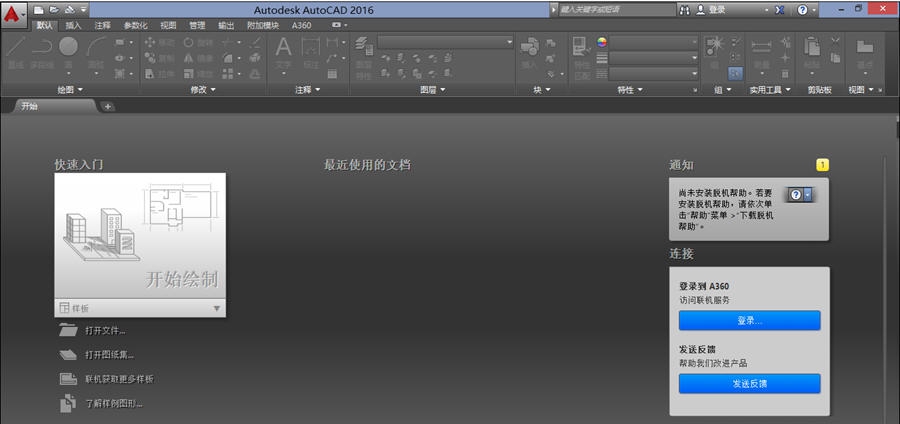Viewport: 900px width, 424px height.
Task: Open the AutoCAD application menu (red A)
Action: [14, 13]
